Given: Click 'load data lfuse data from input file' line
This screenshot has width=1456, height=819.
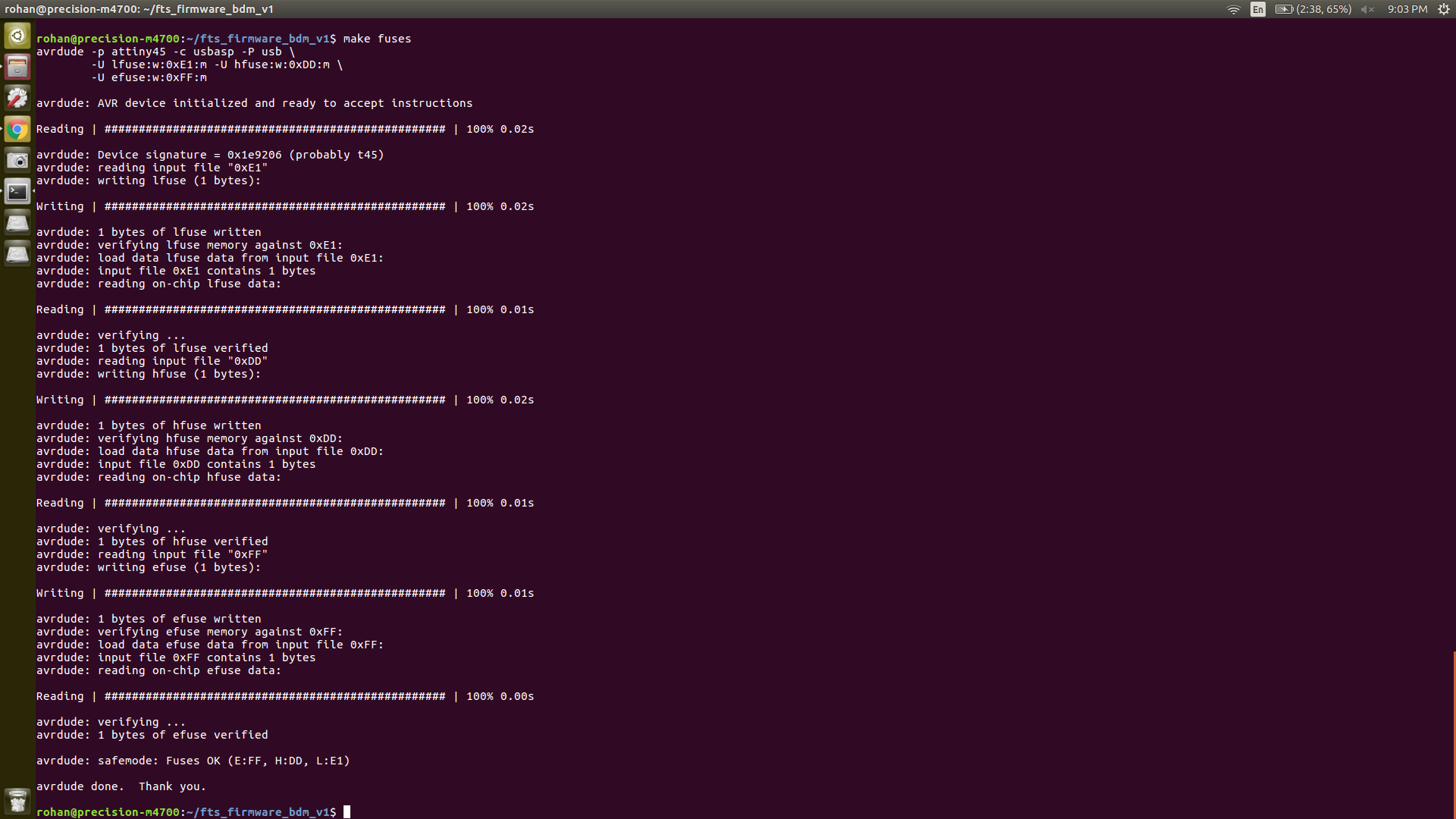Looking at the screenshot, I should (x=210, y=258).
